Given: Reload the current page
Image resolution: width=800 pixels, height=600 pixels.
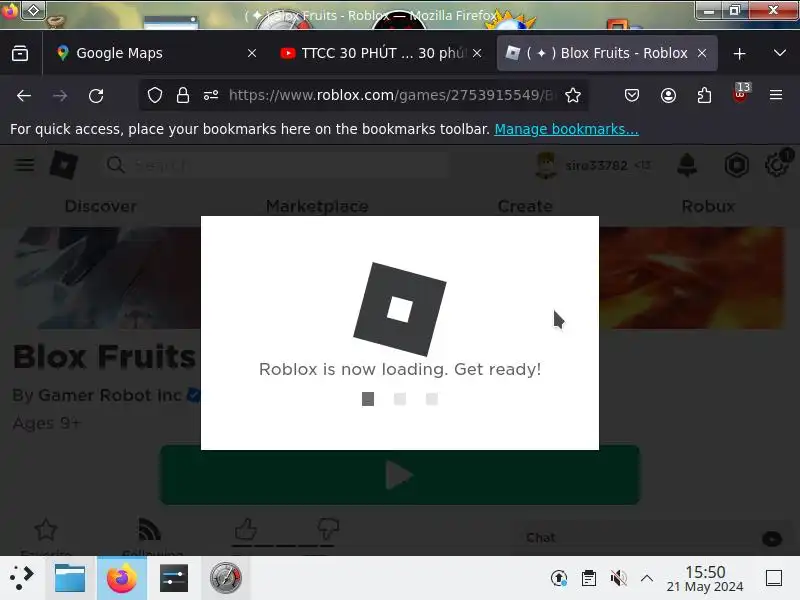Looking at the screenshot, I should 96,95.
